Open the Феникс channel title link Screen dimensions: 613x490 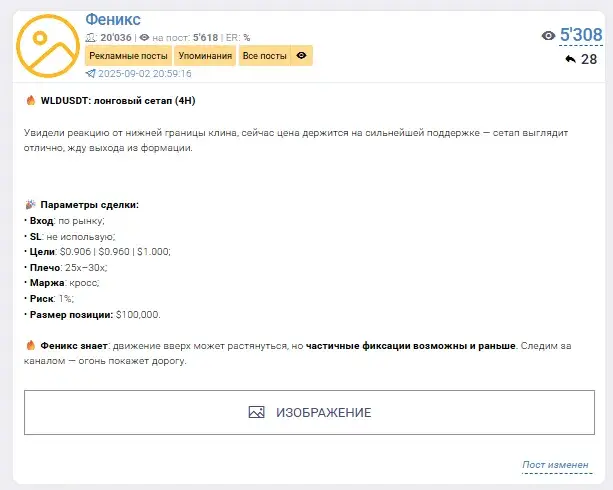[x=113, y=19]
